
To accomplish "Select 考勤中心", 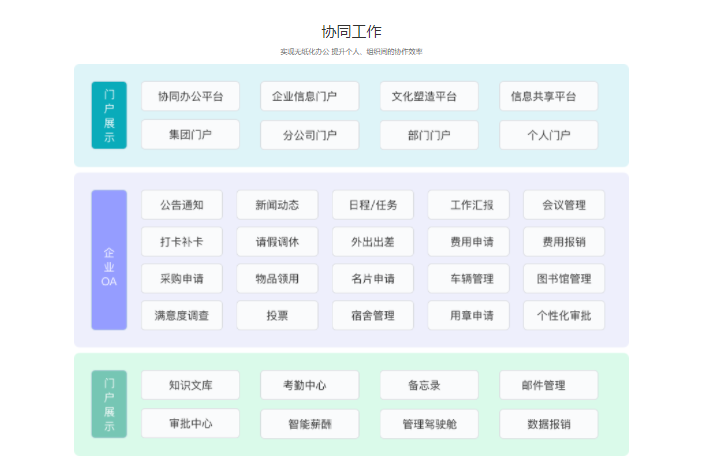I will click(x=310, y=385).
